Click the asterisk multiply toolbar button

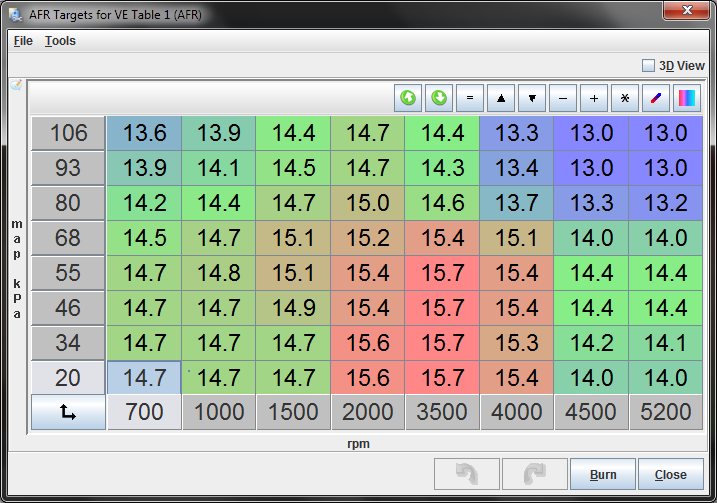(x=625, y=98)
